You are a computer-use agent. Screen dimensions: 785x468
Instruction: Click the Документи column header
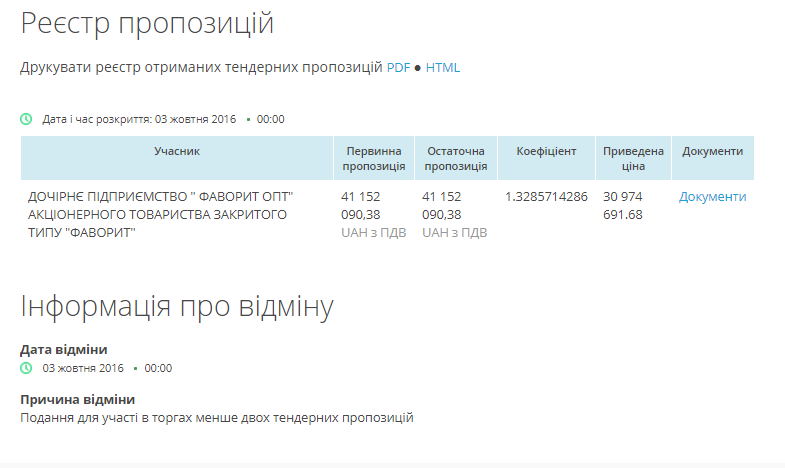point(712,152)
